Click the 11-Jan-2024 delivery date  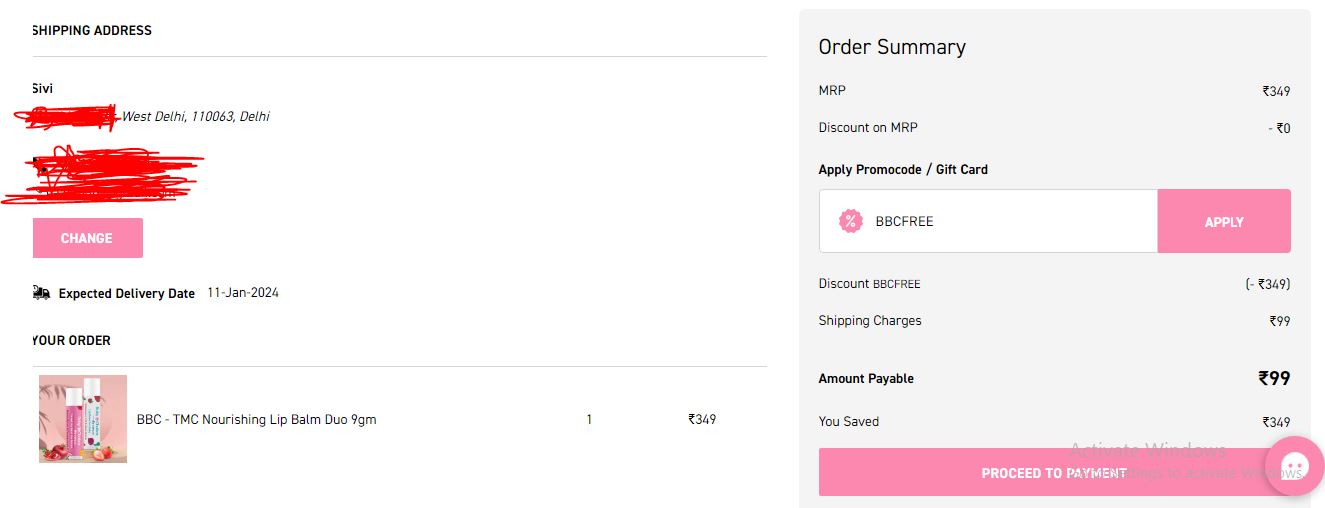(243, 293)
